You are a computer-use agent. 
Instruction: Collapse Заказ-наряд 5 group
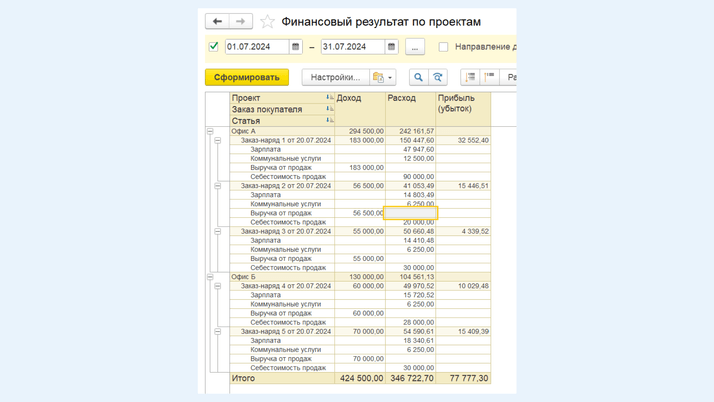[x=218, y=331]
